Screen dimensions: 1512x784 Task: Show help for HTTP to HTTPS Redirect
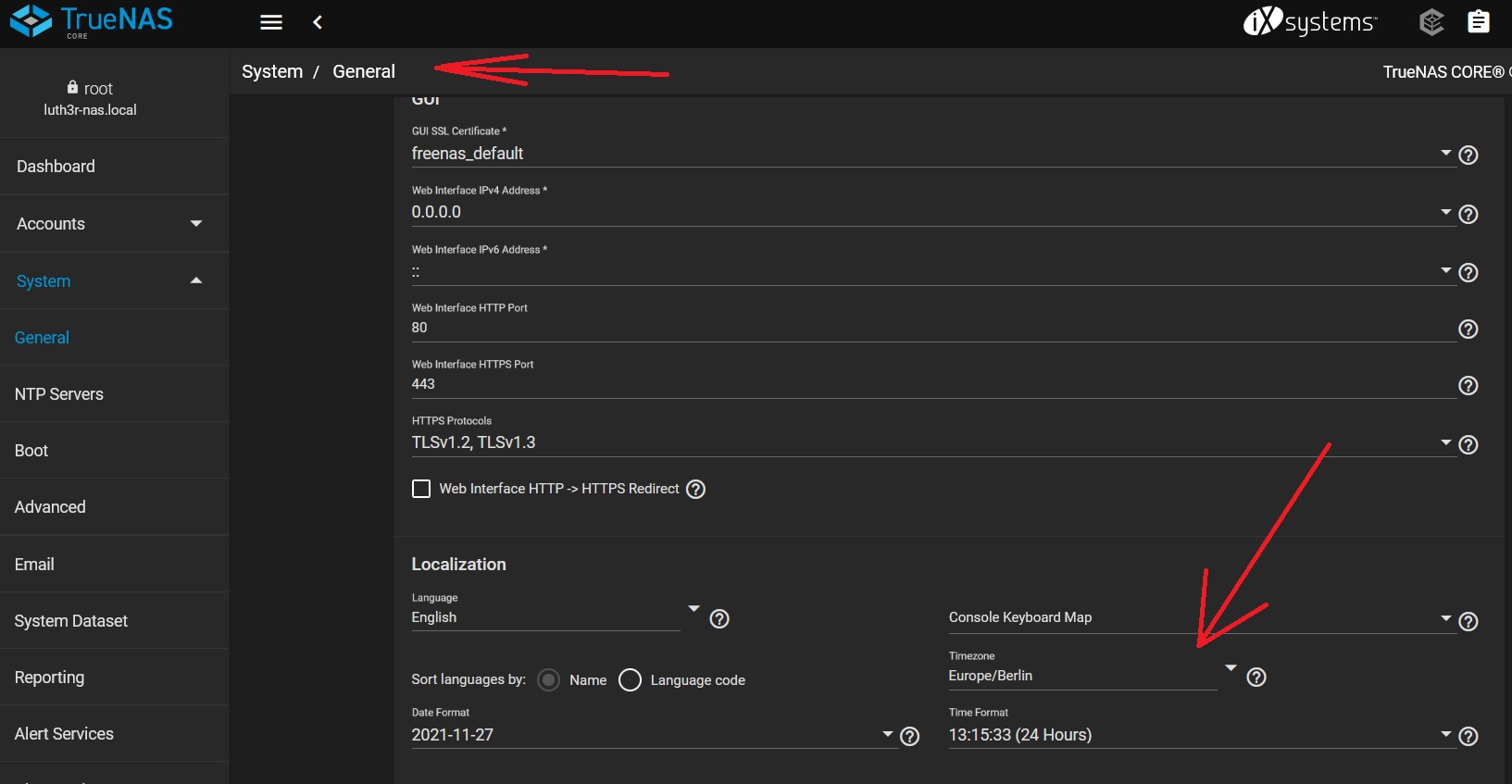coord(695,490)
